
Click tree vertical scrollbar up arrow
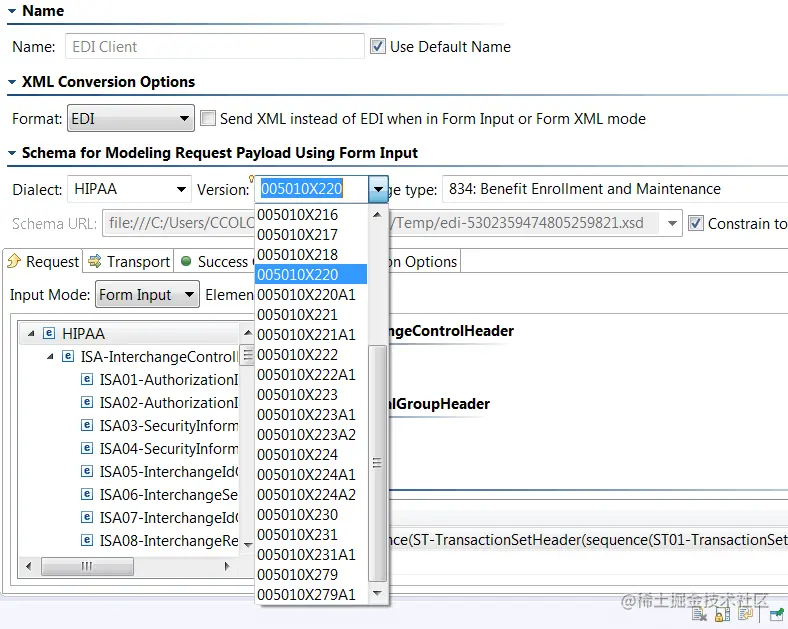pyautogui.click(x=247, y=333)
